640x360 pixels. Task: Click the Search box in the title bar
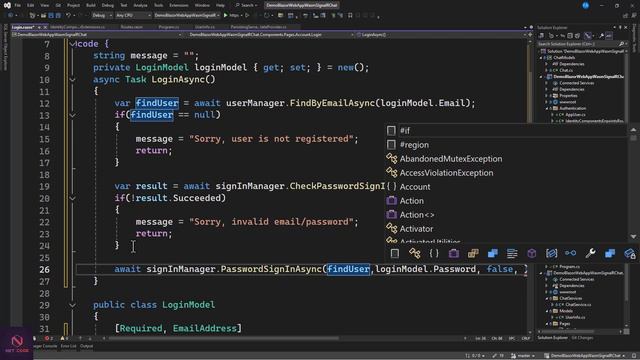pos(246,5)
